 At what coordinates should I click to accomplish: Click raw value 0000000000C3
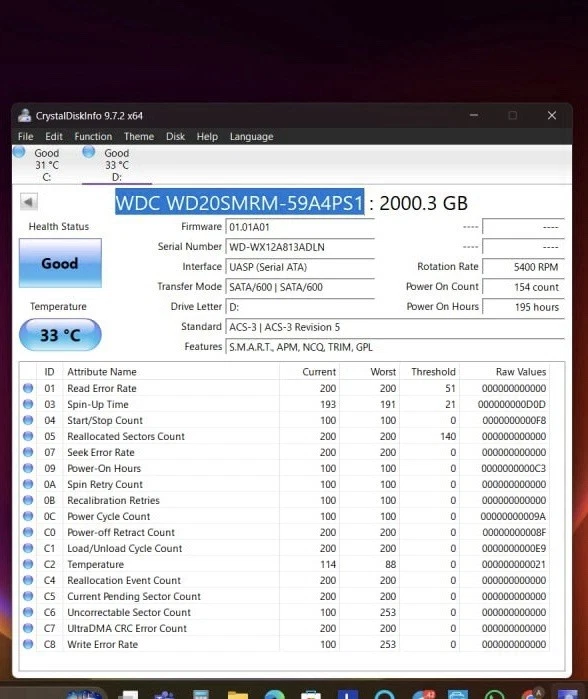(x=513, y=469)
